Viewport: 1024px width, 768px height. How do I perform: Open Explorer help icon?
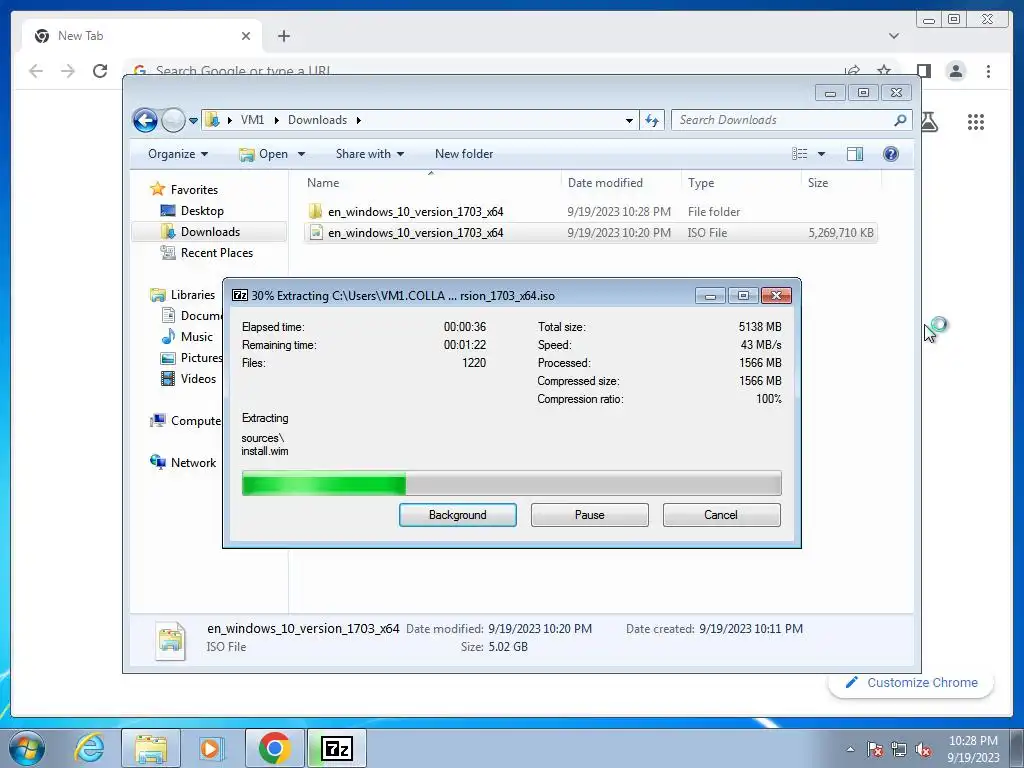click(x=891, y=154)
